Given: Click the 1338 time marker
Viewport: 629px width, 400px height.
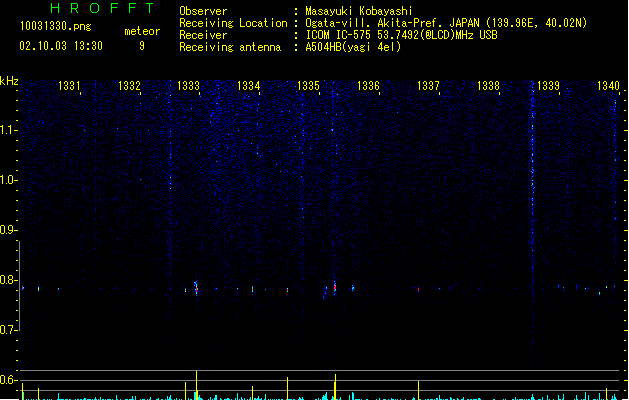Looking at the screenshot, I should point(488,86).
